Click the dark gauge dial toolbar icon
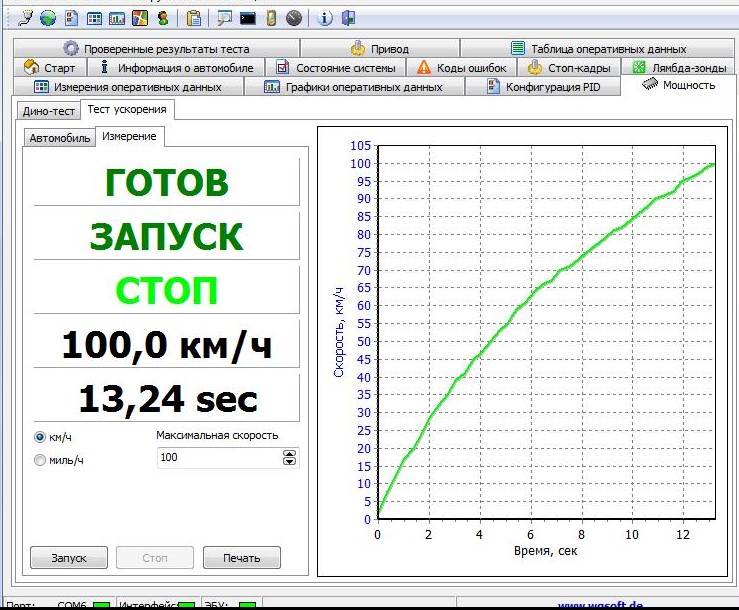 [293, 18]
